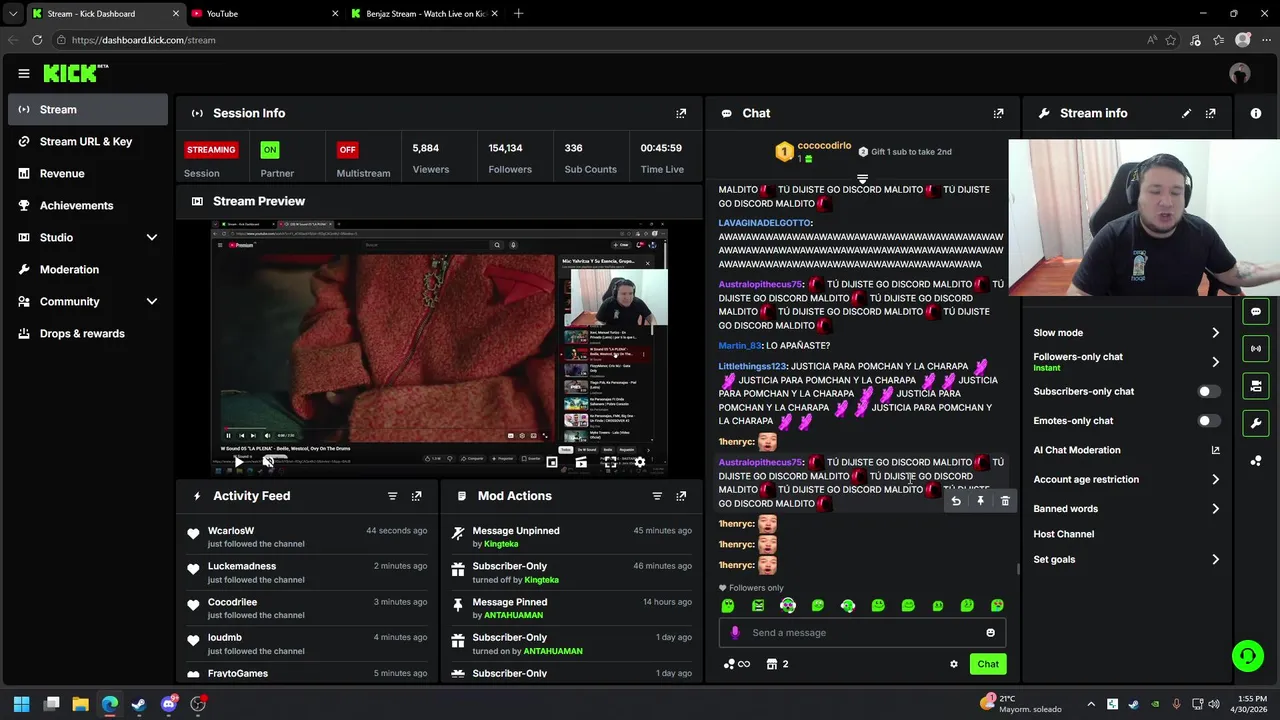Open the info icon at top right
Viewport: 1280px width, 720px height.
pos(1256,113)
